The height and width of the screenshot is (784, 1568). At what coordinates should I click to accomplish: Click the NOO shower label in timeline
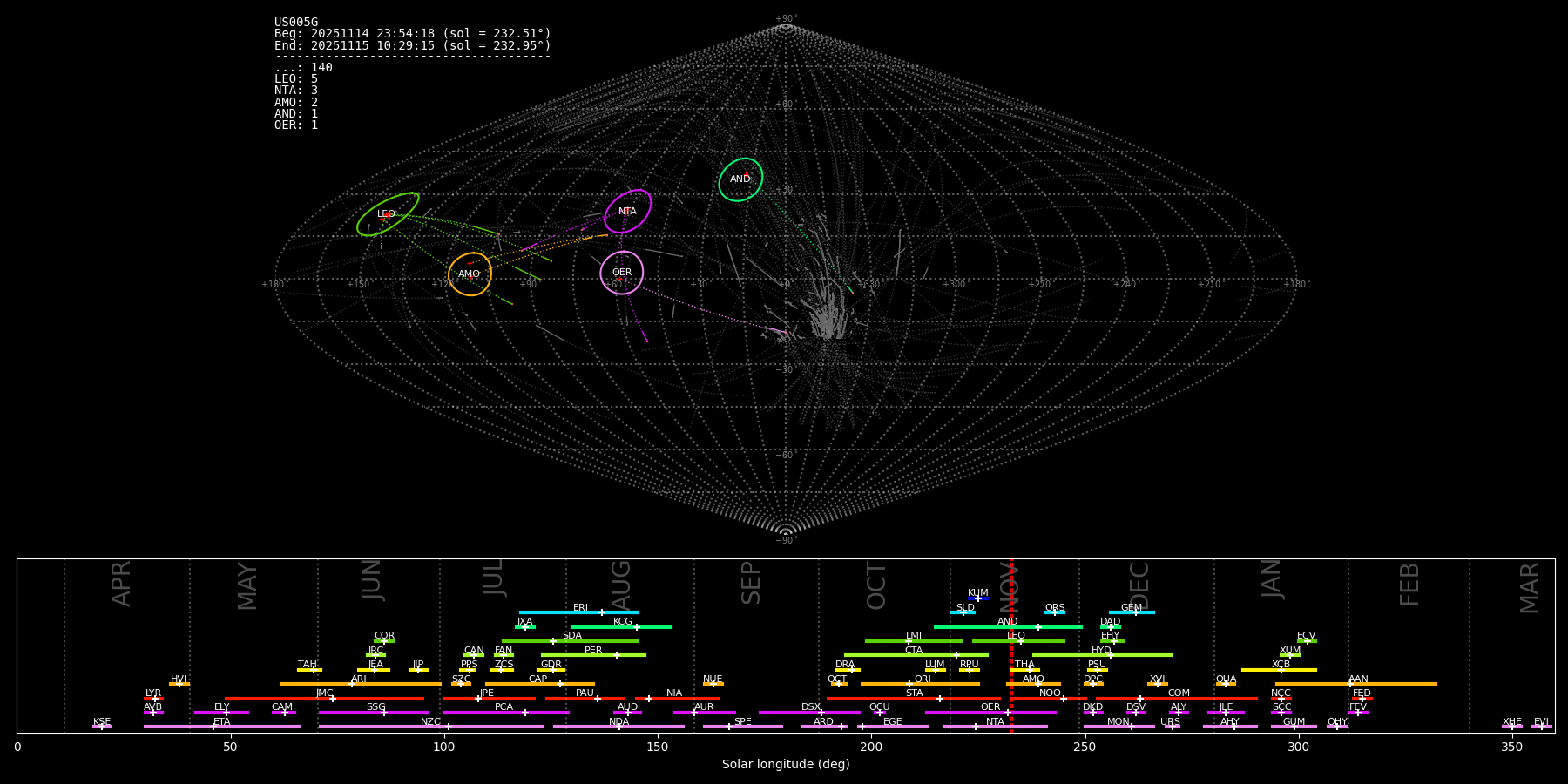[x=1051, y=693]
